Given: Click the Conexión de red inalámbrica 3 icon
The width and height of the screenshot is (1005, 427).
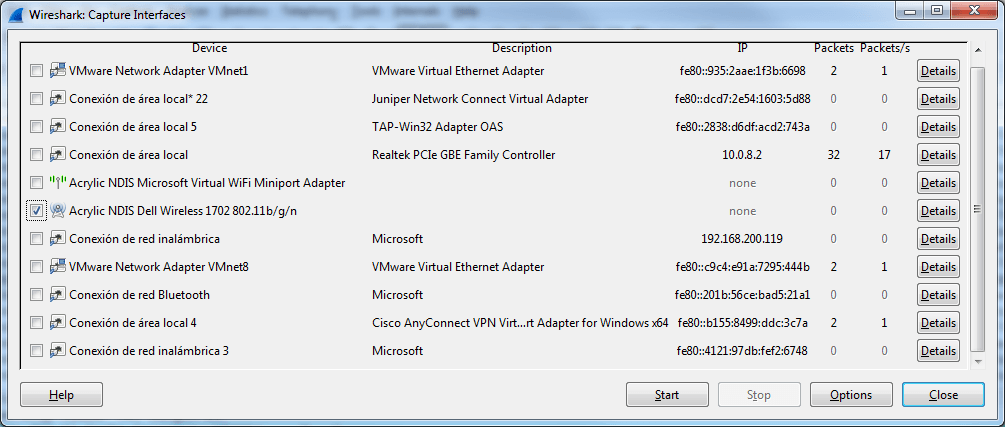Looking at the screenshot, I should (58, 351).
